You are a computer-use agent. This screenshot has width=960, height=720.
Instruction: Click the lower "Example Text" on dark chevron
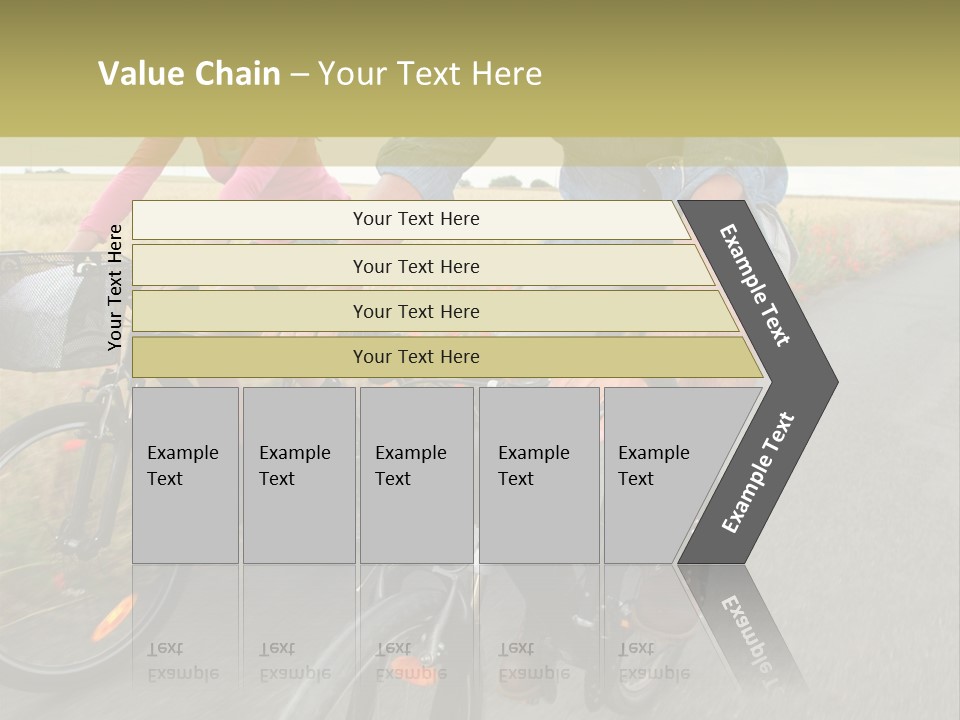[758, 472]
